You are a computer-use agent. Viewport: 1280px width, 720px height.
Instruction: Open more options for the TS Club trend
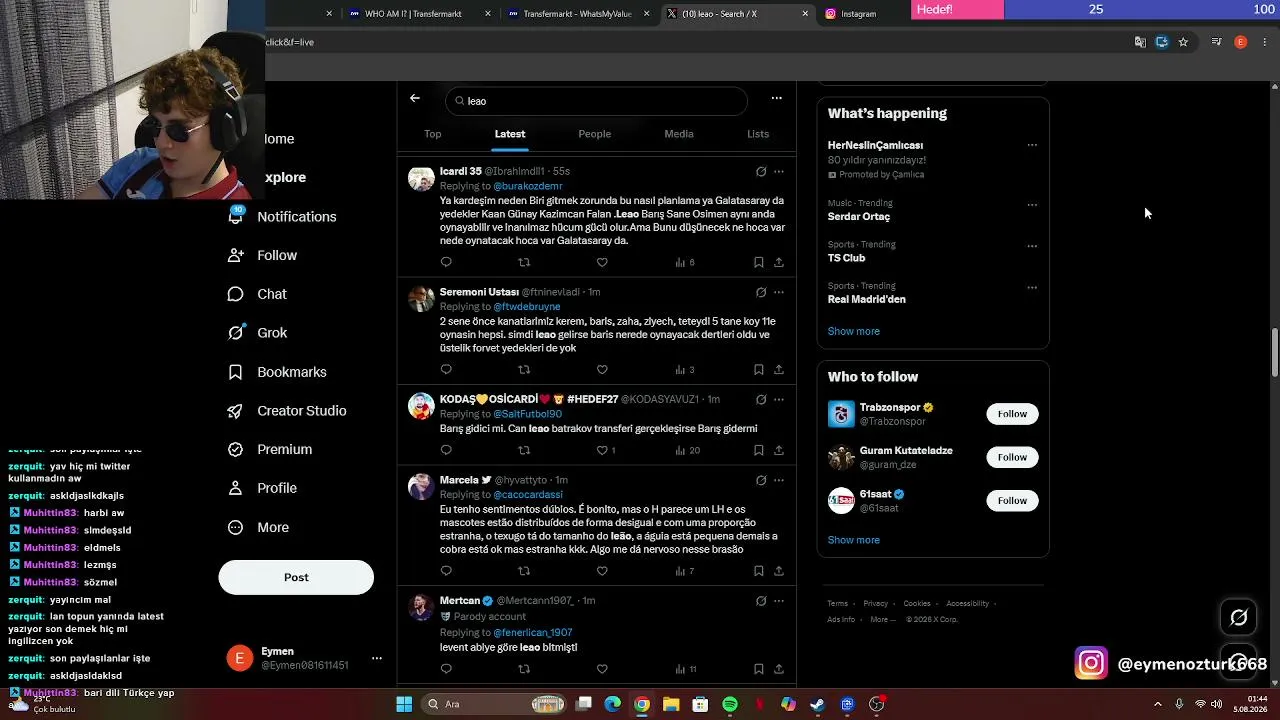(1032, 246)
